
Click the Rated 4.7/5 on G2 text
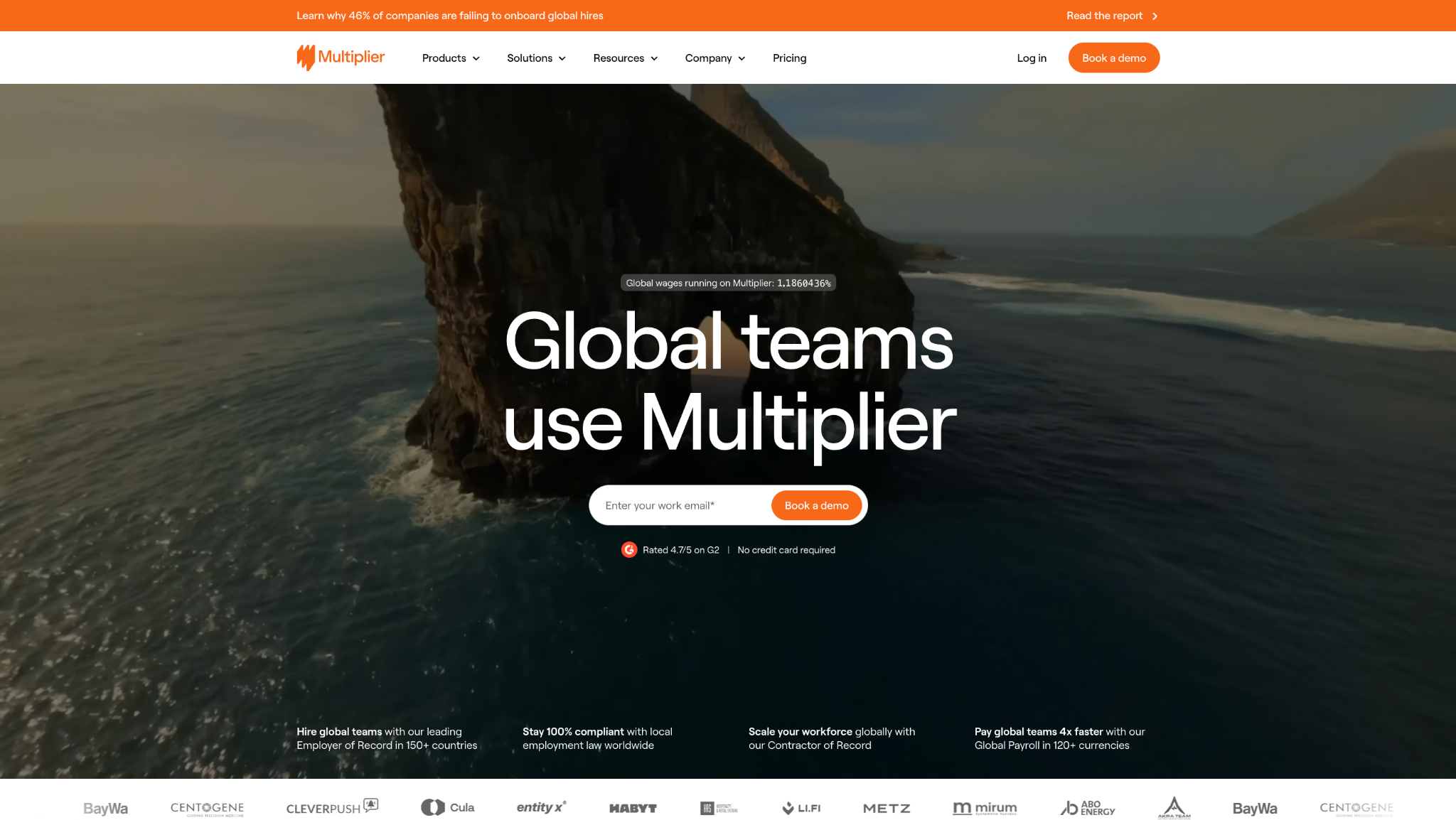click(x=680, y=550)
